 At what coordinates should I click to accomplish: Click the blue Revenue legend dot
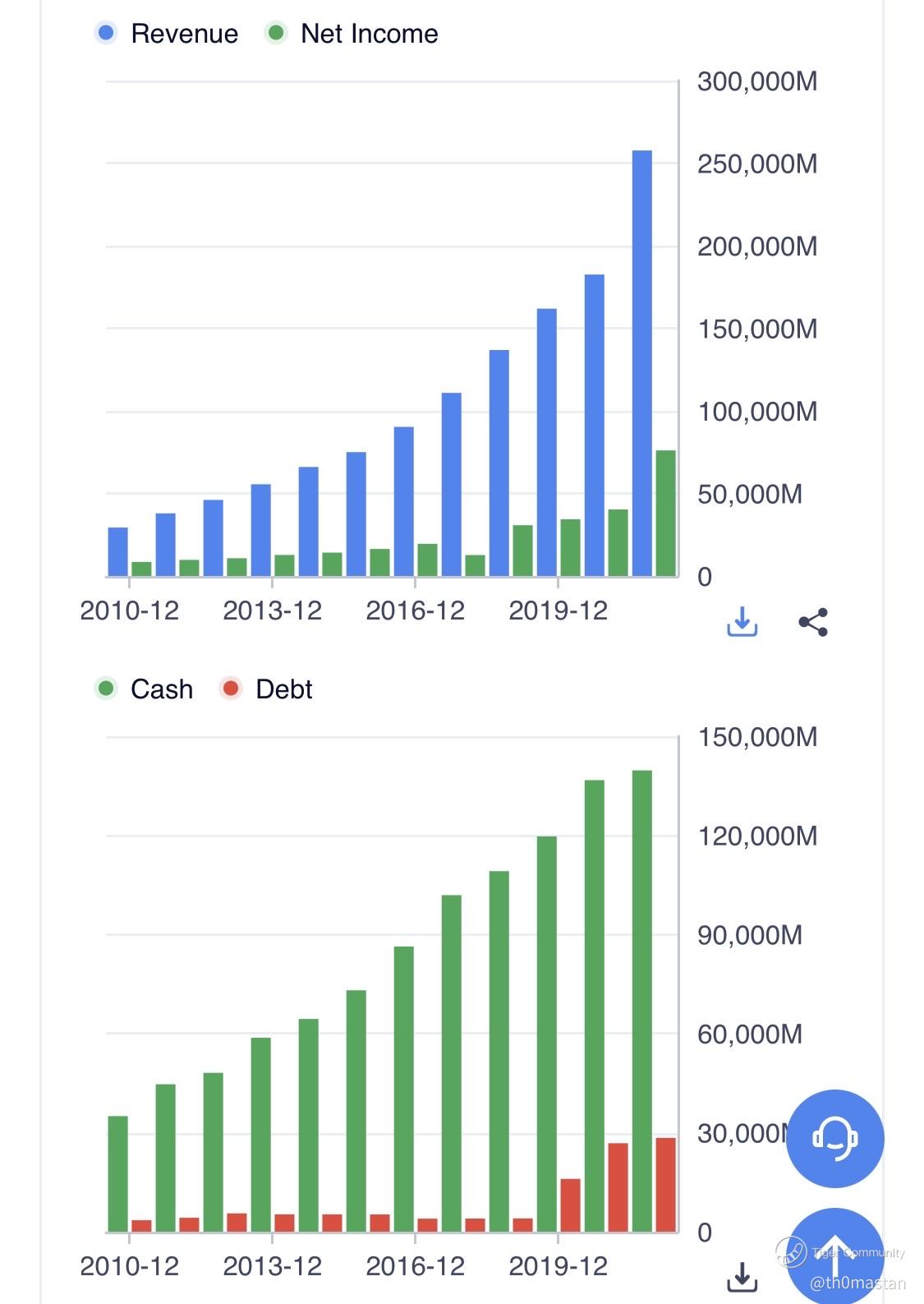coord(106,33)
